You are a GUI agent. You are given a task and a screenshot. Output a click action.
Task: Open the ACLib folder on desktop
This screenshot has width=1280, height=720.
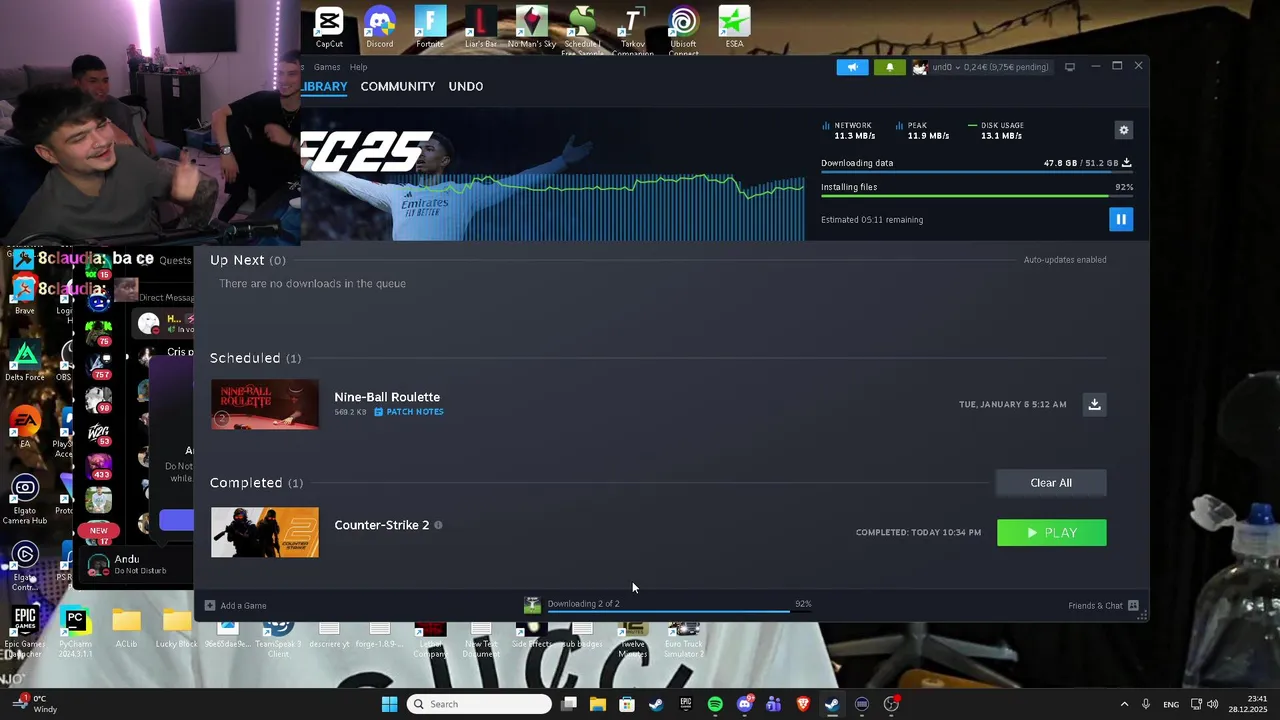[x=126, y=628]
